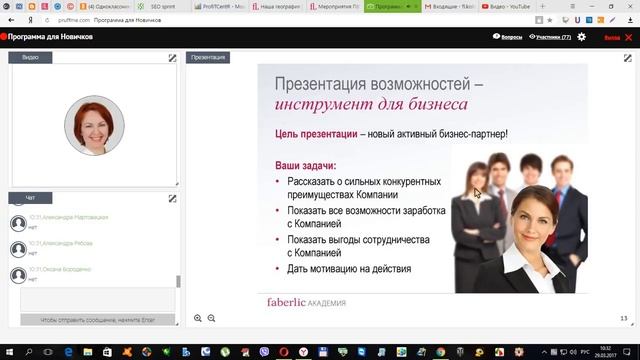Click the red exit X icon
This screenshot has height=360, width=640.
(629, 37)
